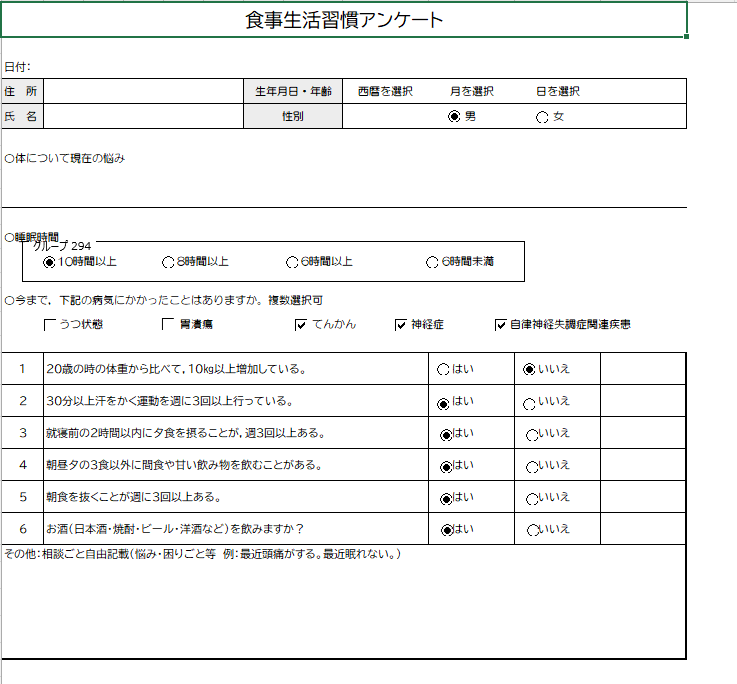The width and height of the screenshot is (737, 684).
Task: Click the 氏名 name input cell
Action: pyautogui.click(x=143, y=117)
